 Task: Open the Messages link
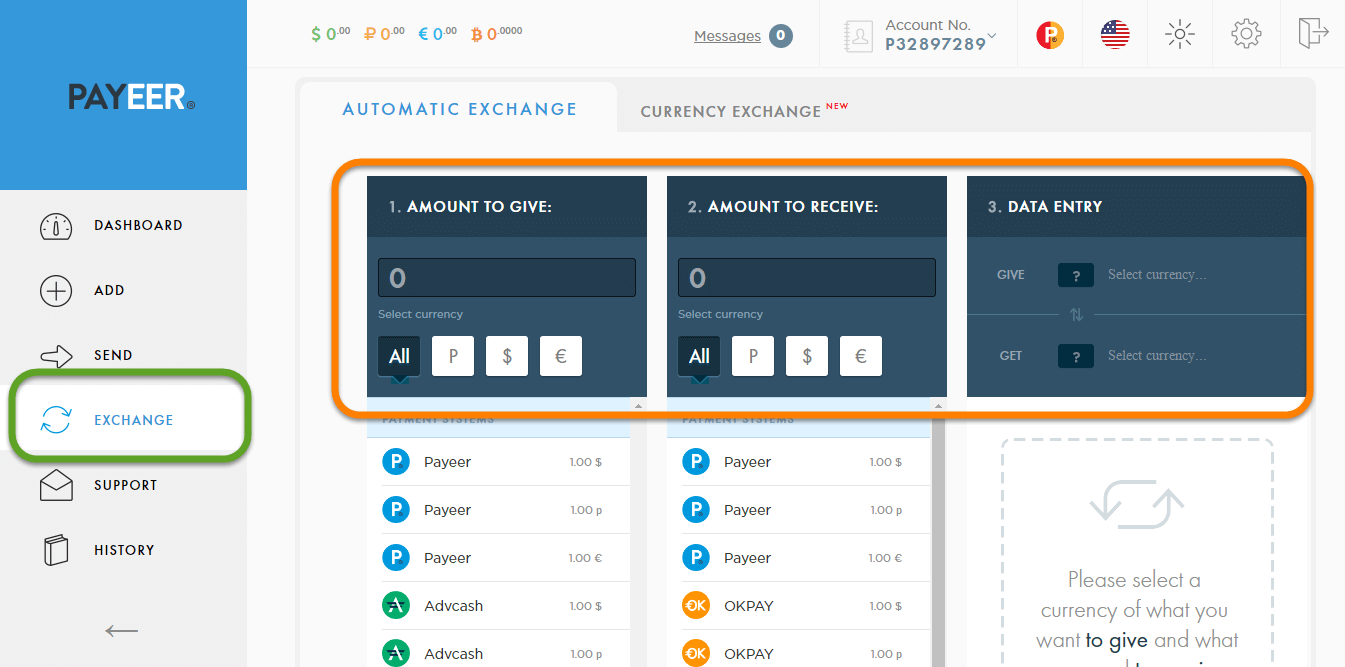(725, 35)
